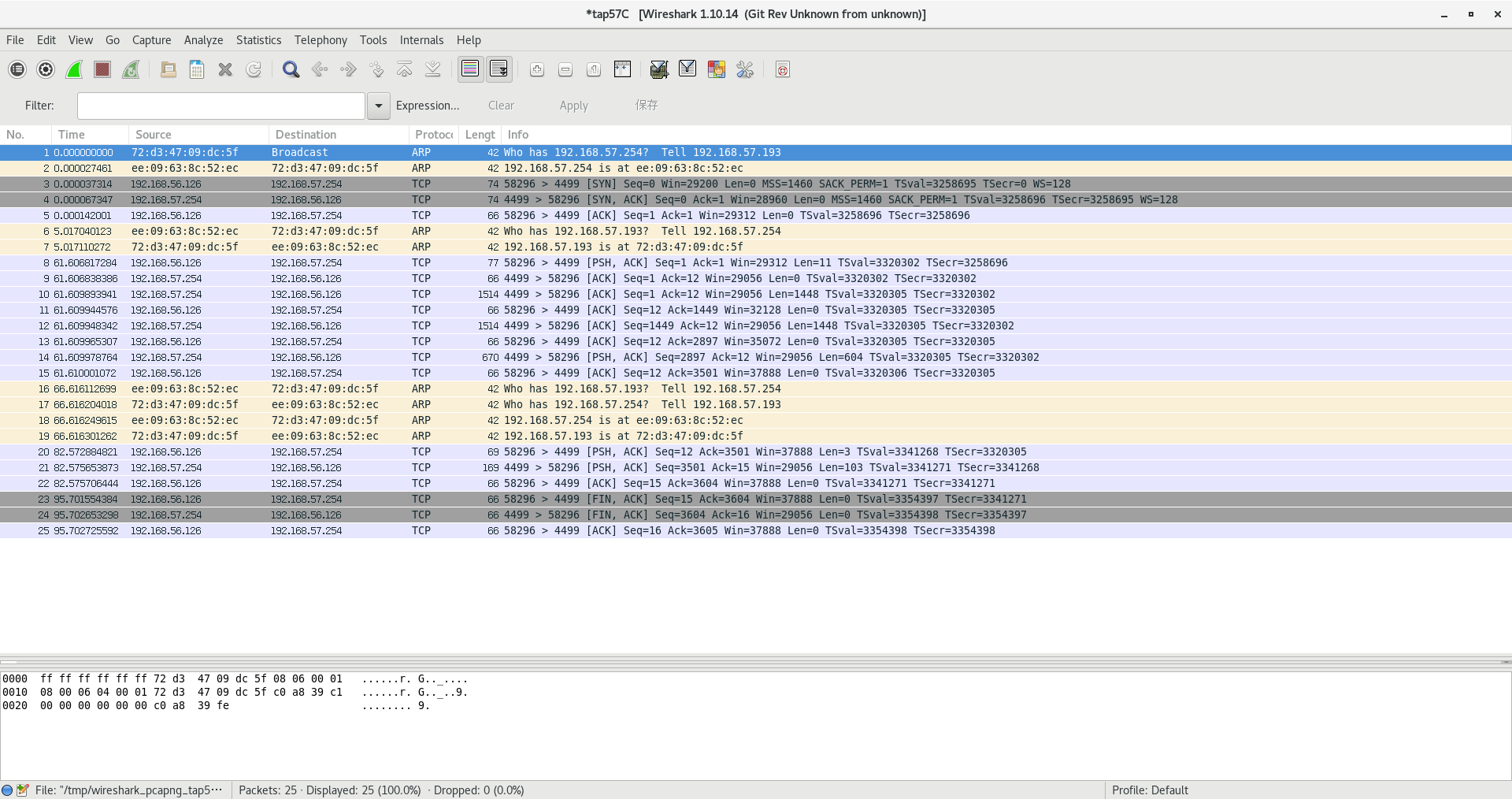Select packet 3 TCP SYN row
The height and width of the screenshot is (799, 1512).
pyautogui.click(x=756, y=184)
